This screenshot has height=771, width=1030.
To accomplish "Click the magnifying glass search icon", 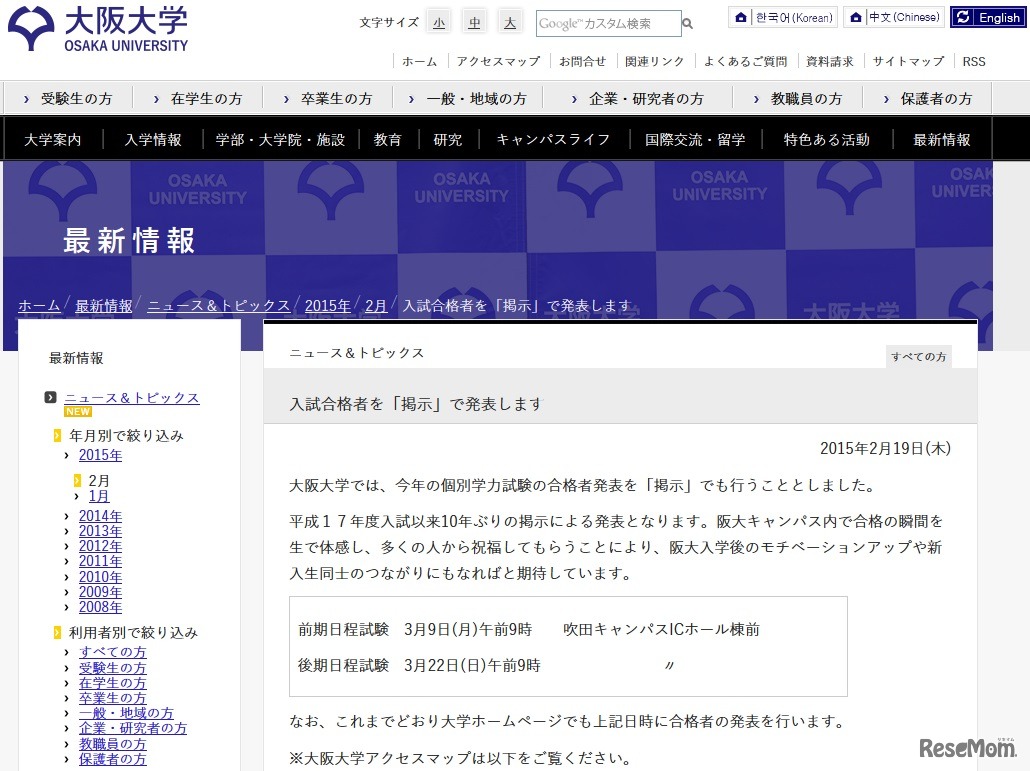I will point(686,22).
